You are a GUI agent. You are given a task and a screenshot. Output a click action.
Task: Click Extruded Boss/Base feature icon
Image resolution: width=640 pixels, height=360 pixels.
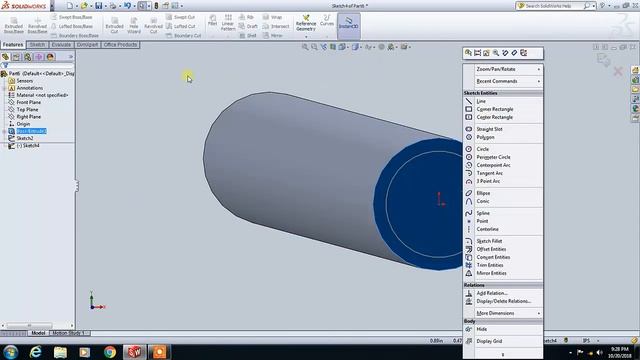14,25
